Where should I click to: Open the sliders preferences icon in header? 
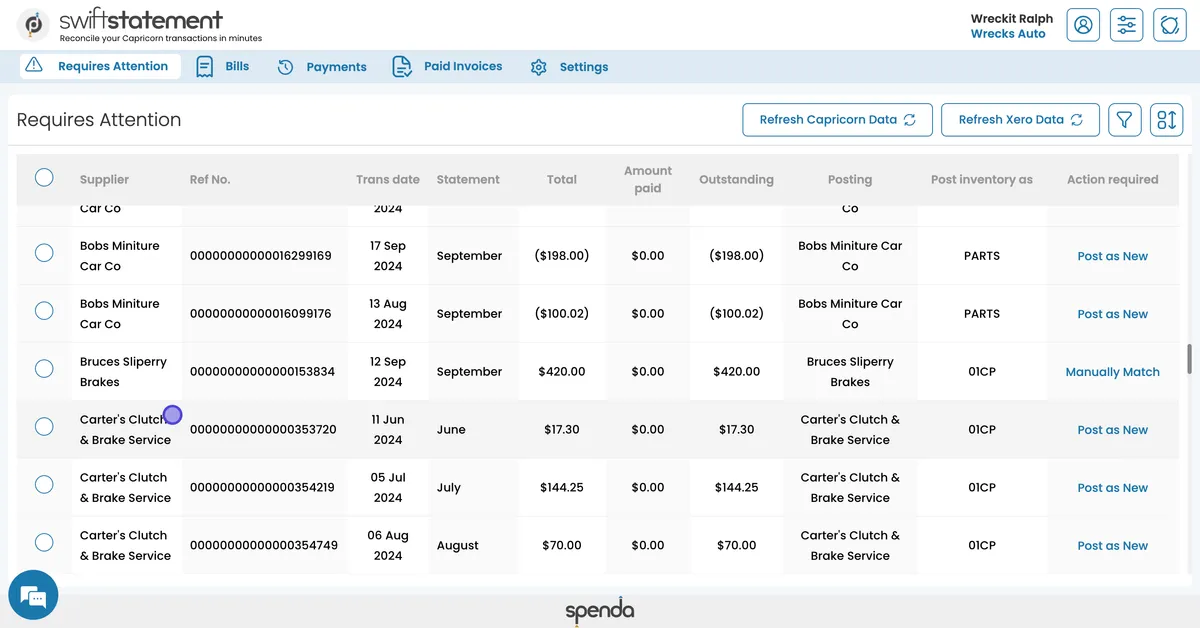1126,25
